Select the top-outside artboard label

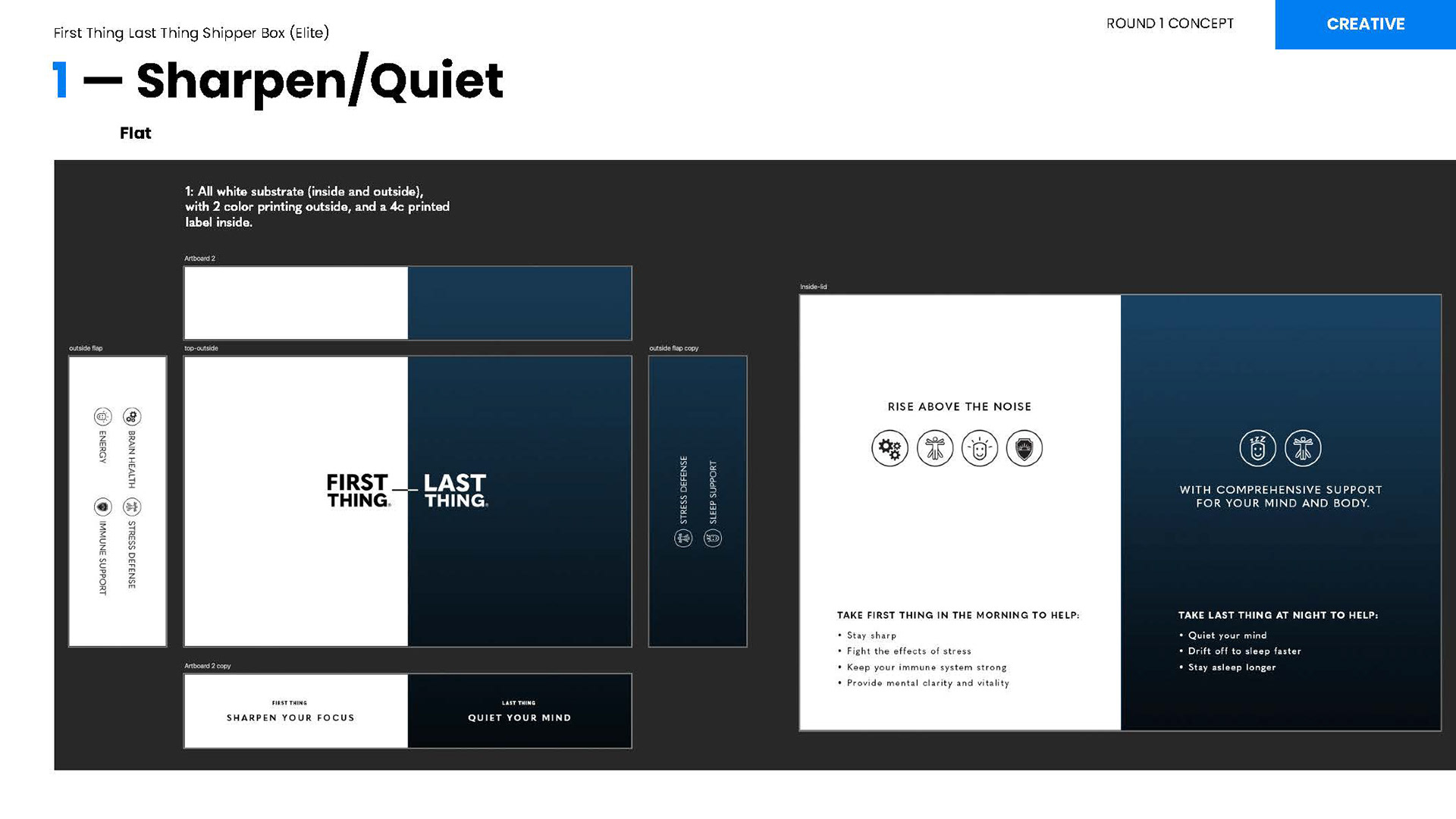[x=201, y=348]
